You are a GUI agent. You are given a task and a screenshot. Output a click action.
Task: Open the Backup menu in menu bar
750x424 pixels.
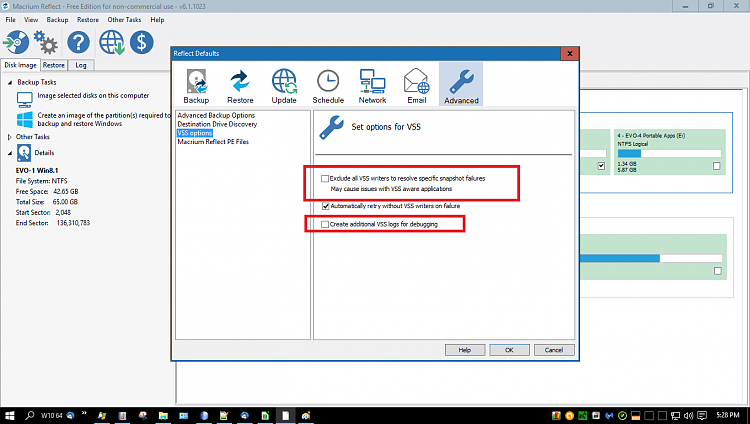coord(57,20)
